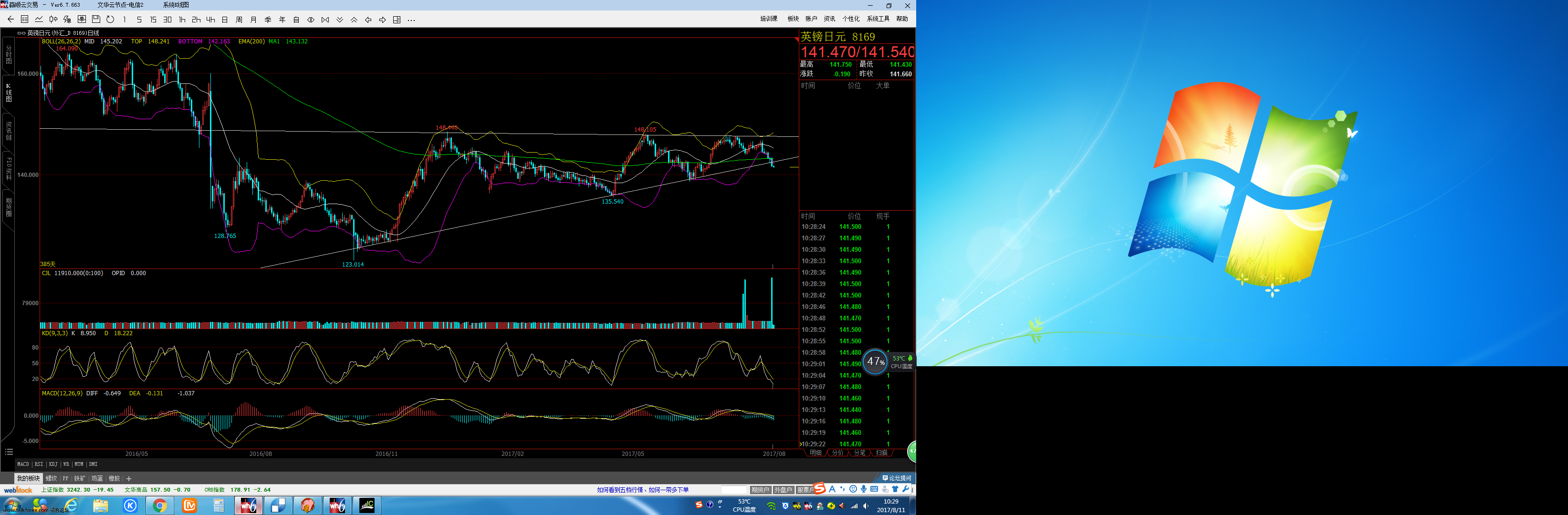This screenshot has width=1568, height=515.
Task: Switch to the K线图 side tab
Action: coord(9,93)
